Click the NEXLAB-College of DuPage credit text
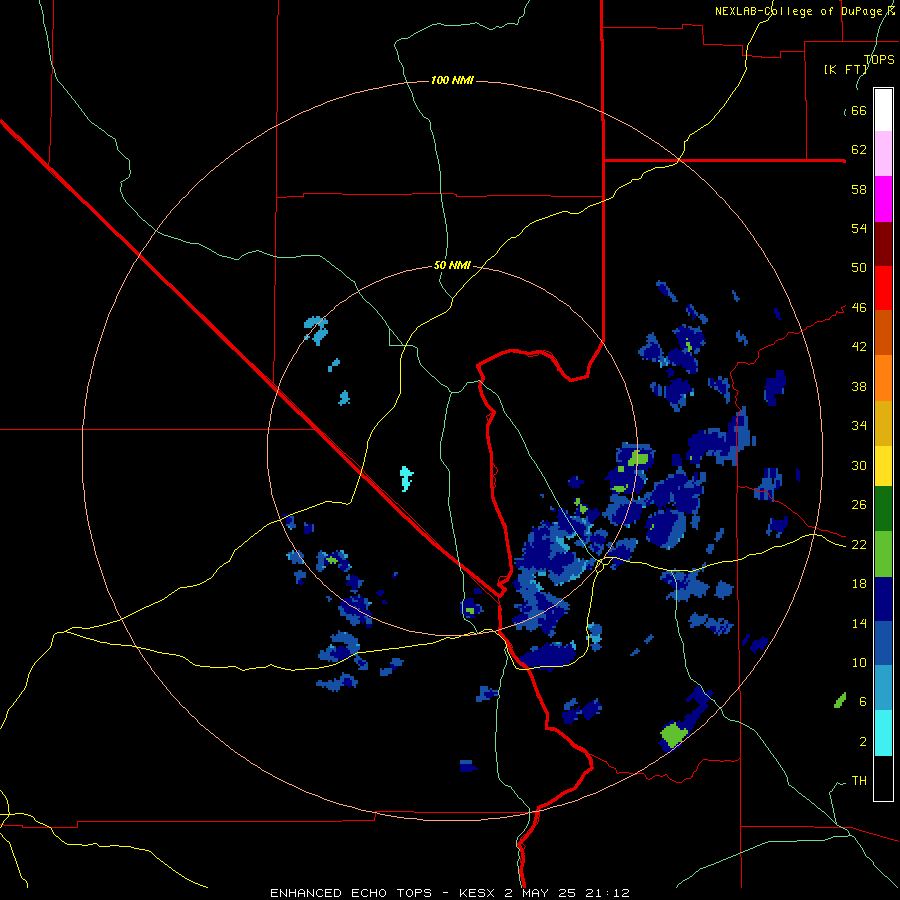Image resolution: width=900 pixels, height=900 pixels. 804,11
